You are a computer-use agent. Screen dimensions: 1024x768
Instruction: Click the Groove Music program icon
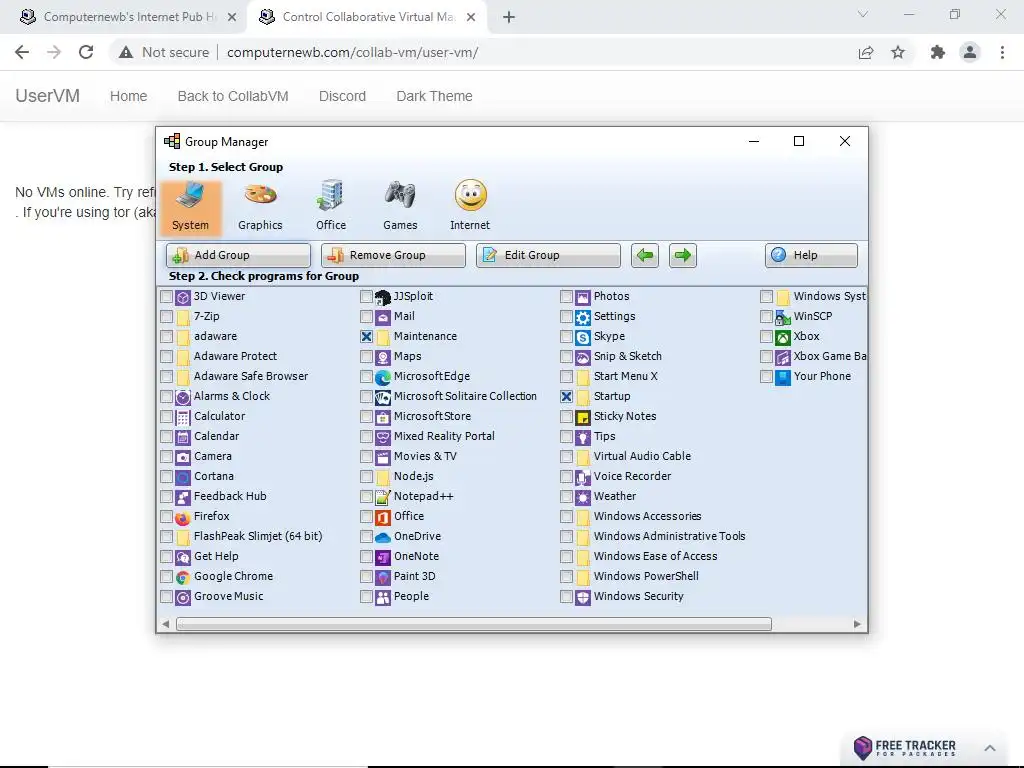183,597
